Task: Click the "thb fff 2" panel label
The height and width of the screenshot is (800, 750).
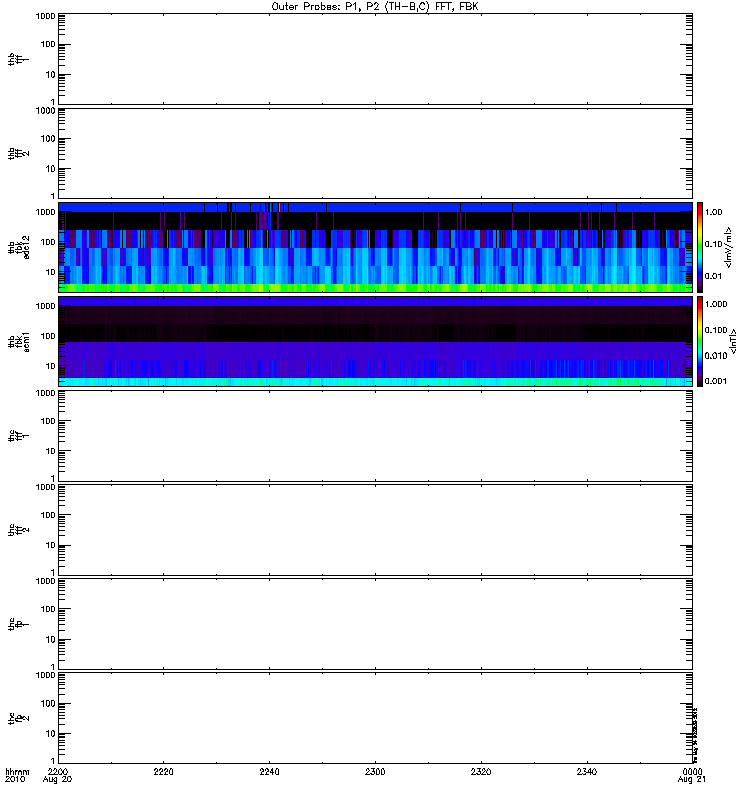Action: point(18,154)
